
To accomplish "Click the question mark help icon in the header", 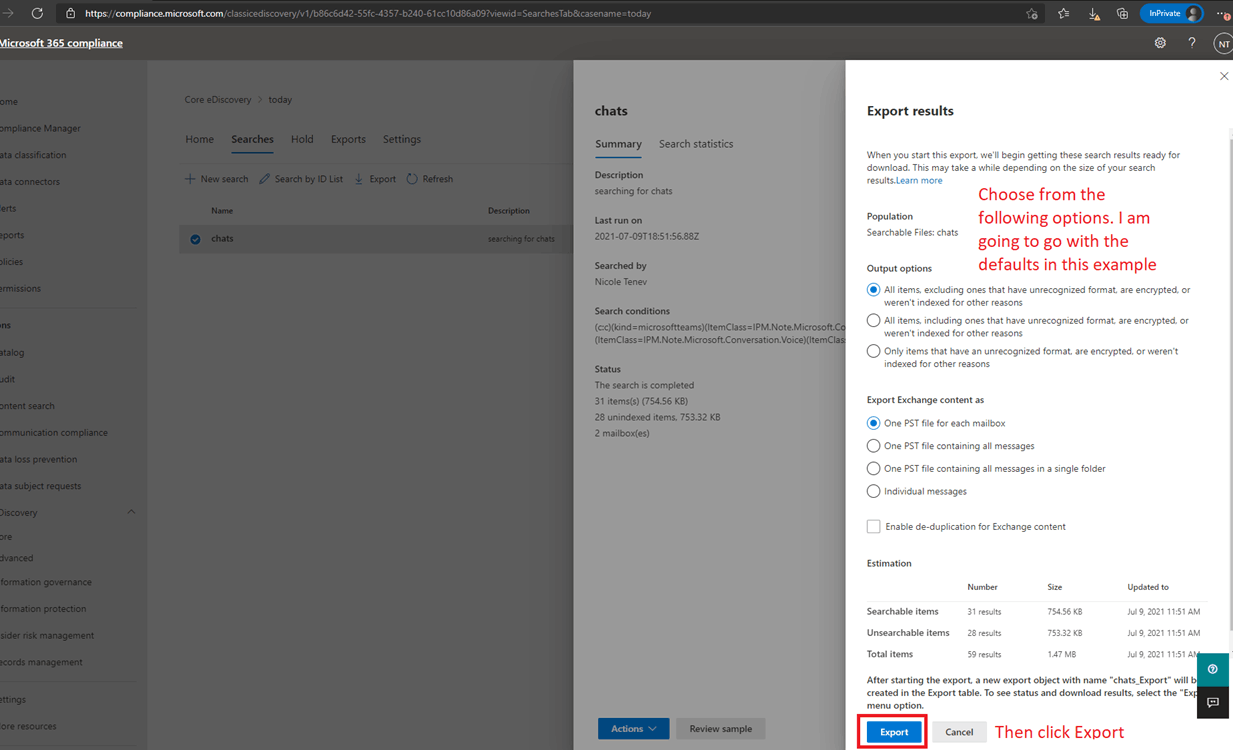I will click(x=1191, y=43).
